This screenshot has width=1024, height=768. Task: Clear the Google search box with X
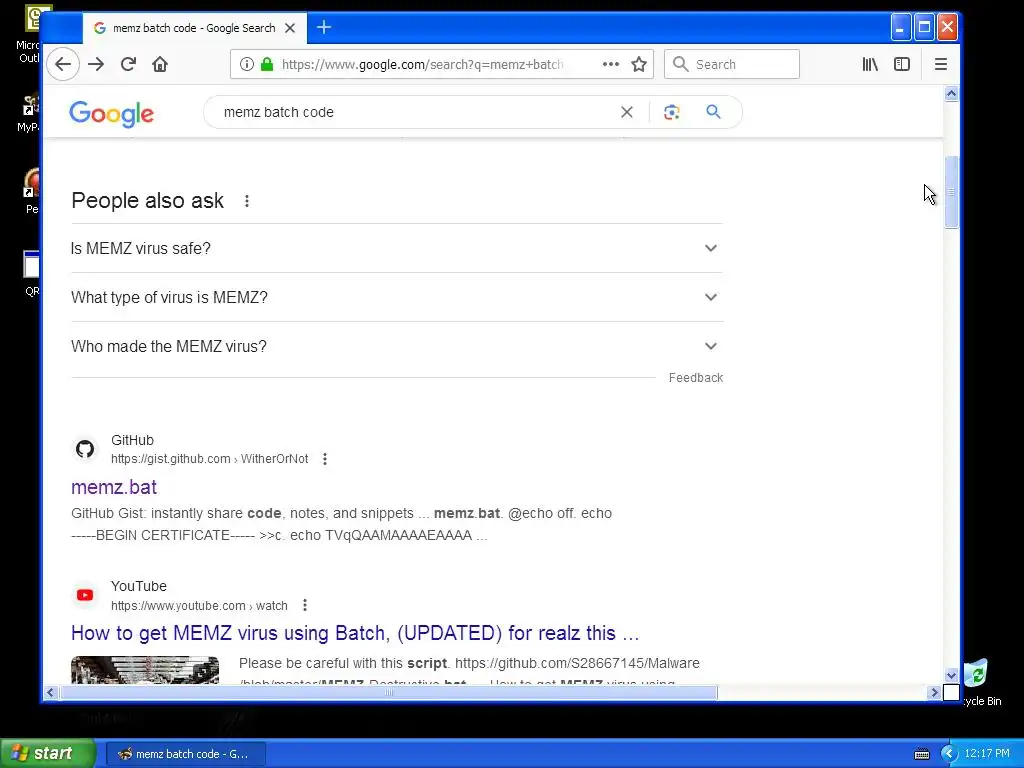click(627, 112)
